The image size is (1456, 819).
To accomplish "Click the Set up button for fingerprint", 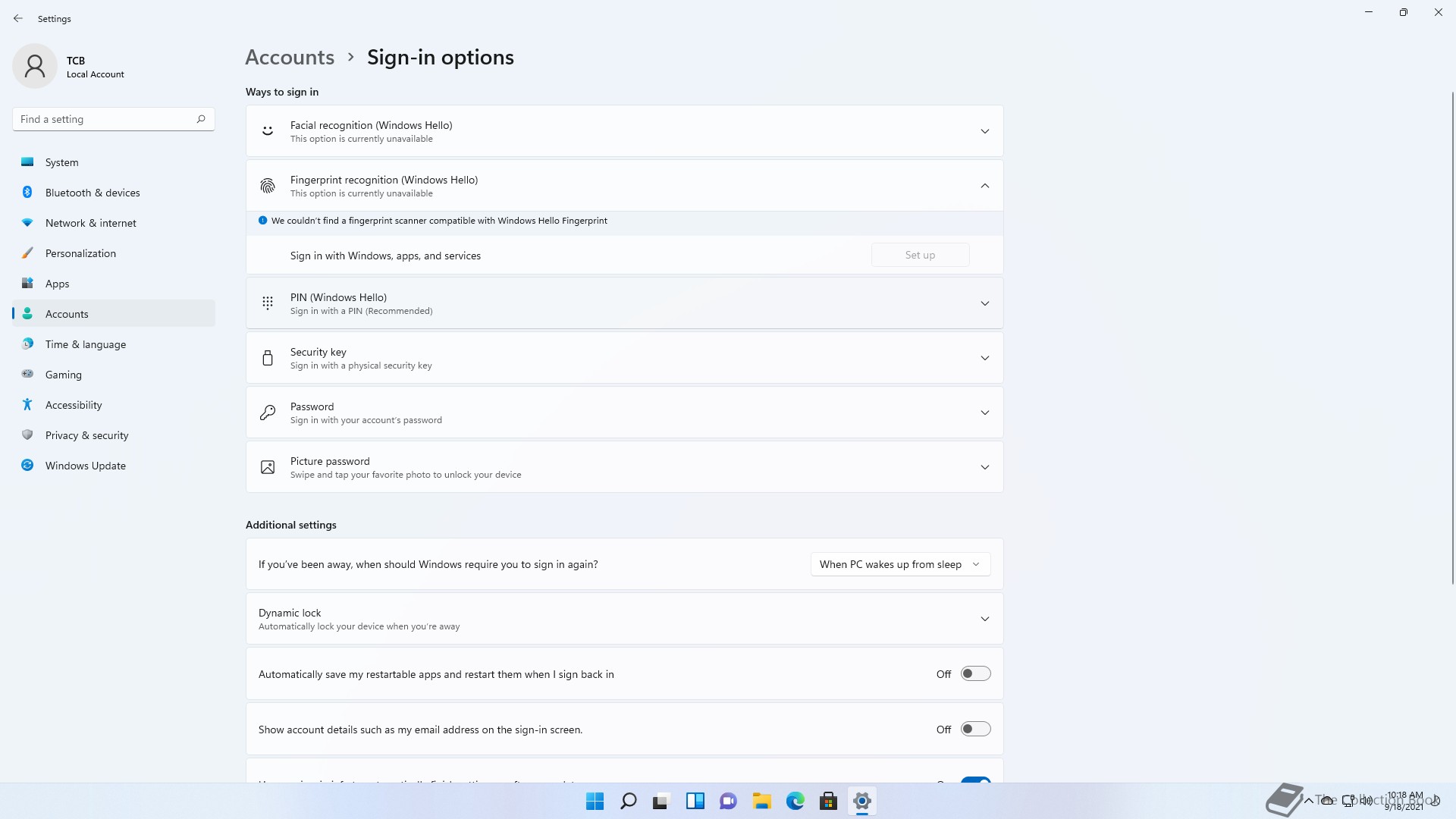I will click(920, 255).
